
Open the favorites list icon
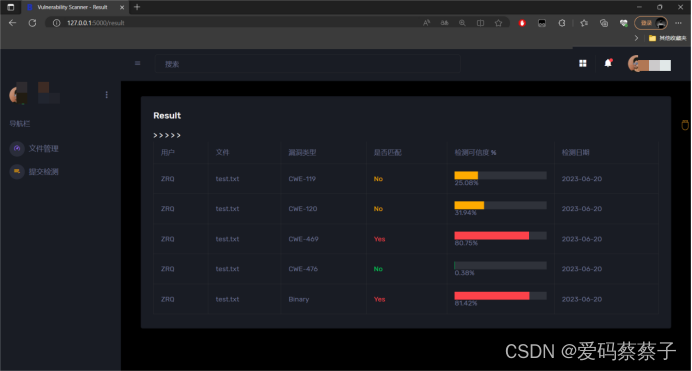pyautogui.click(x=584, y=23)
